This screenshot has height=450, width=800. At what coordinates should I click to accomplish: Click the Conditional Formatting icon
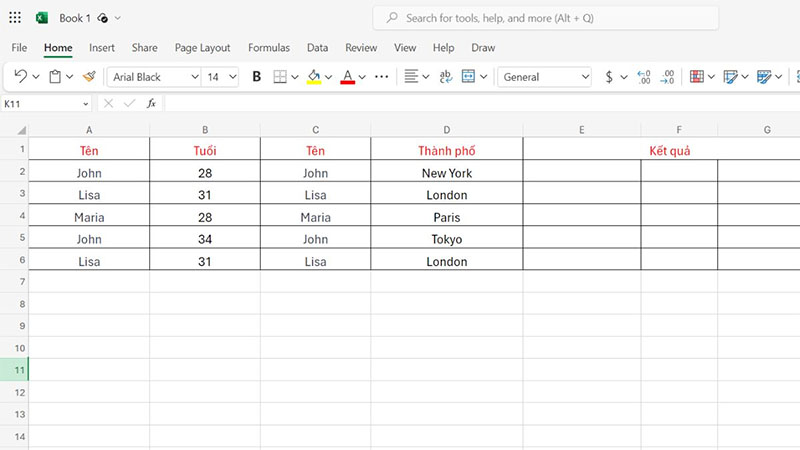pyautogui.click(x=697, y=77)
